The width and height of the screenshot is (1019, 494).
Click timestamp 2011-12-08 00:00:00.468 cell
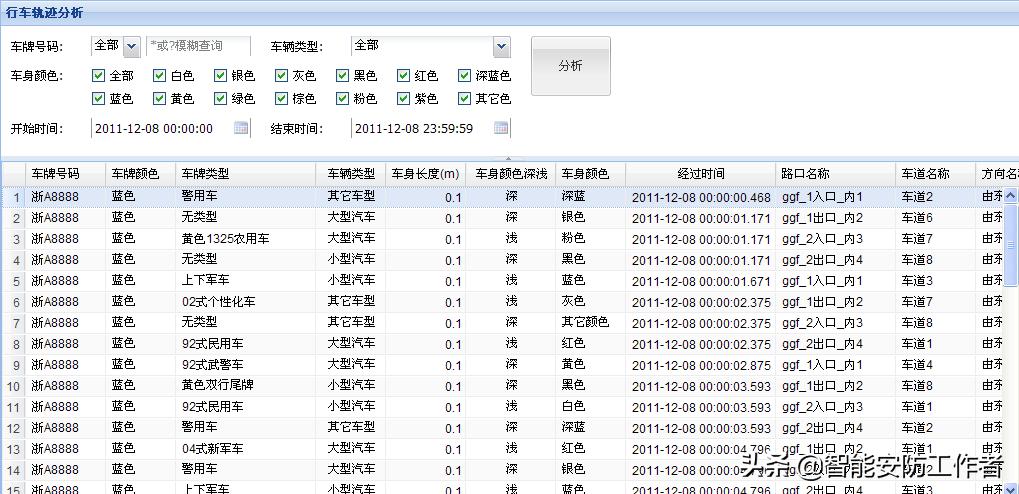[701, 197]
